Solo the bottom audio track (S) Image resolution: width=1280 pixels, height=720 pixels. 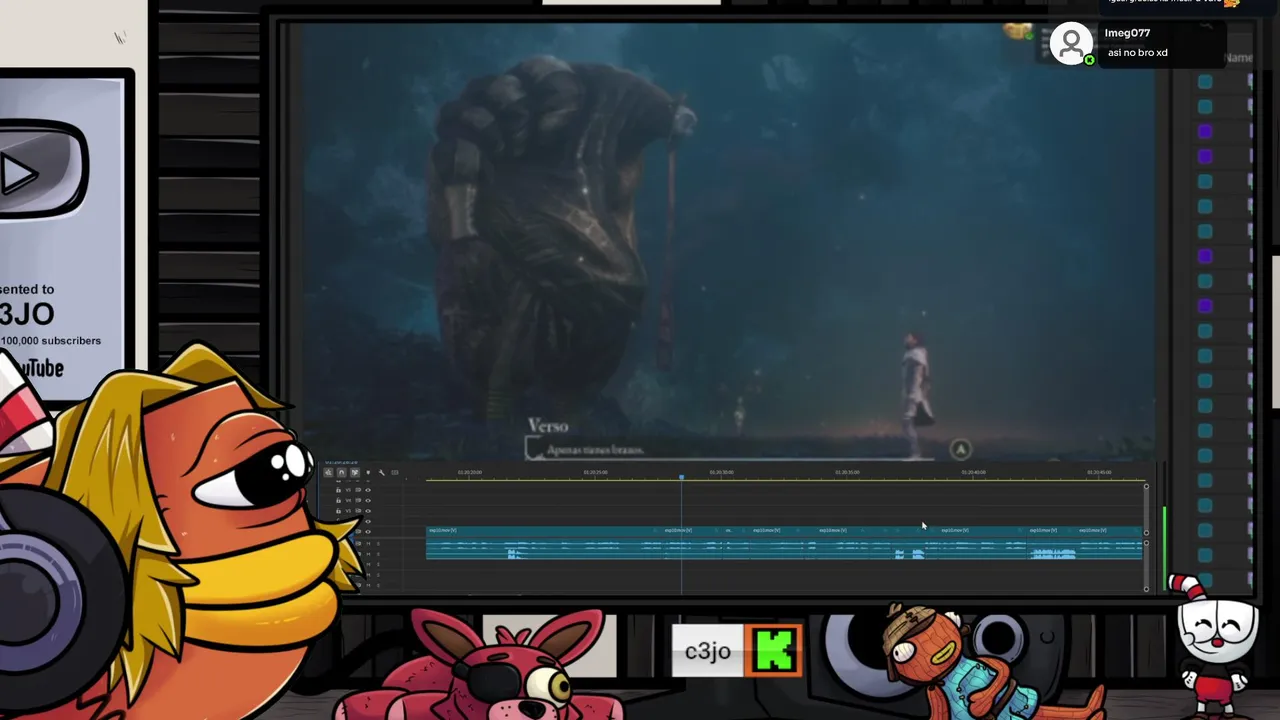pos(378,585)
